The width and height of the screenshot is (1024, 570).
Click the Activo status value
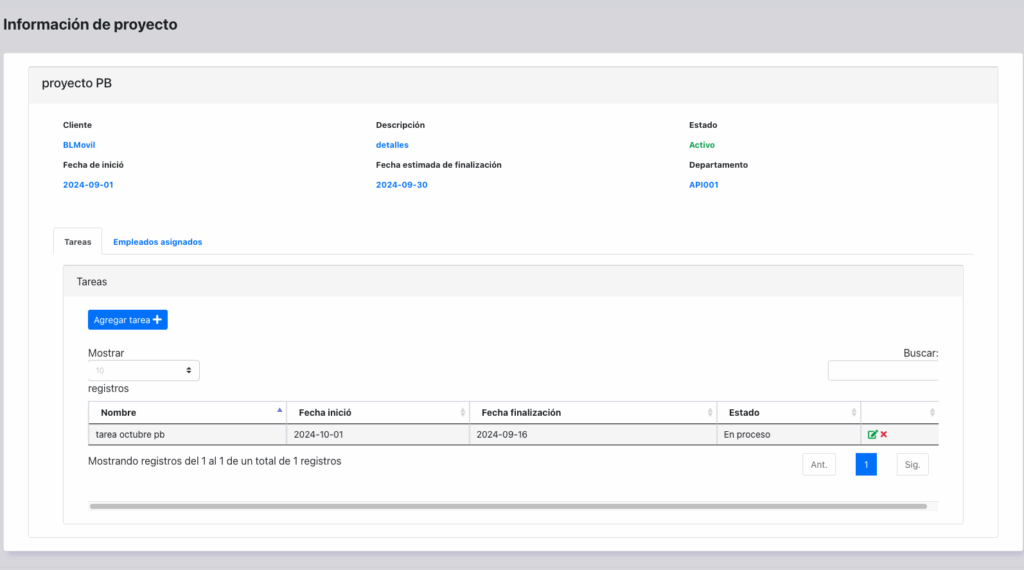coord(702,145)
